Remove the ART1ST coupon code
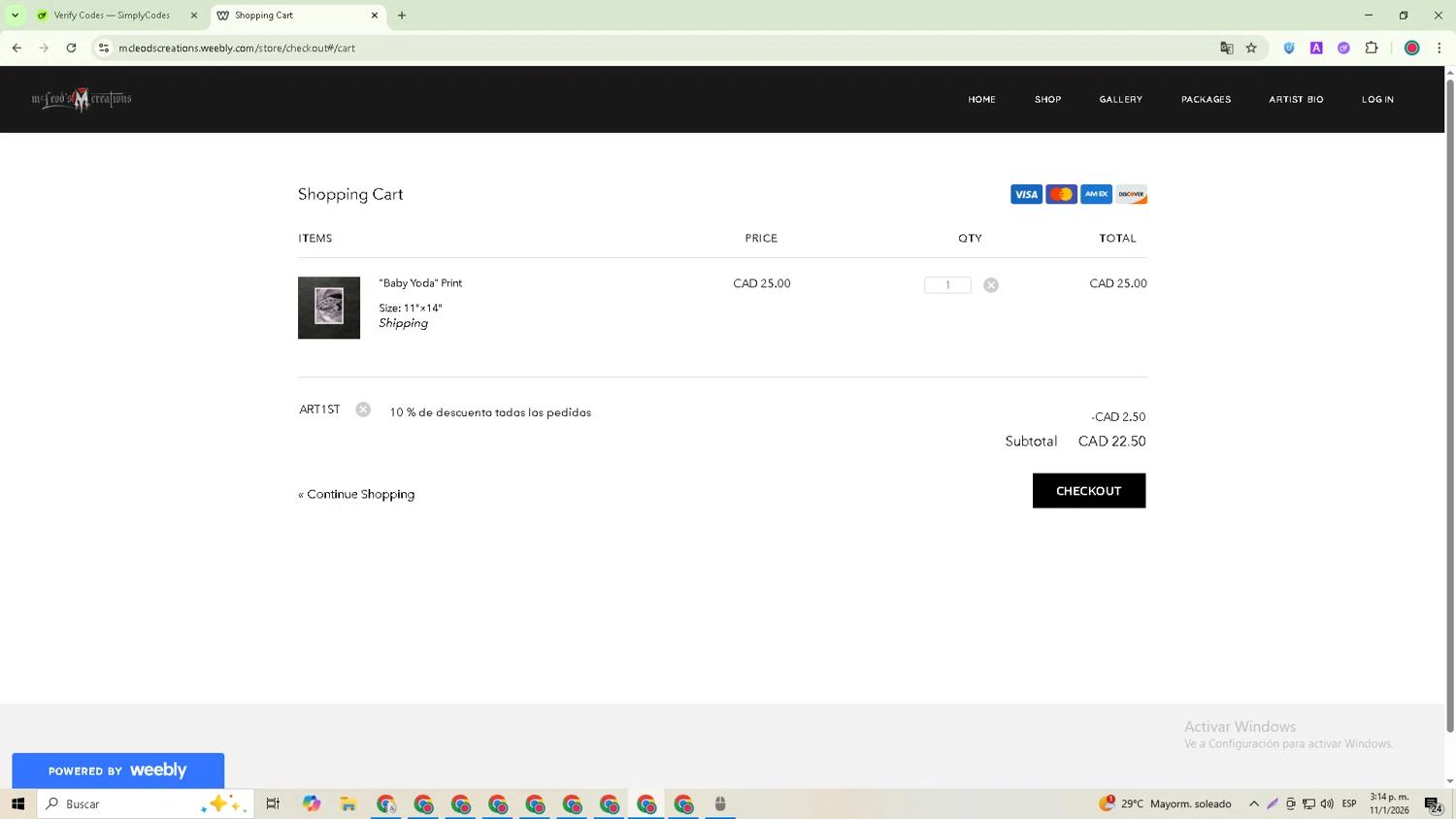Image resolution: width=1456 pixels, height=819 pixels. (363, 409)
